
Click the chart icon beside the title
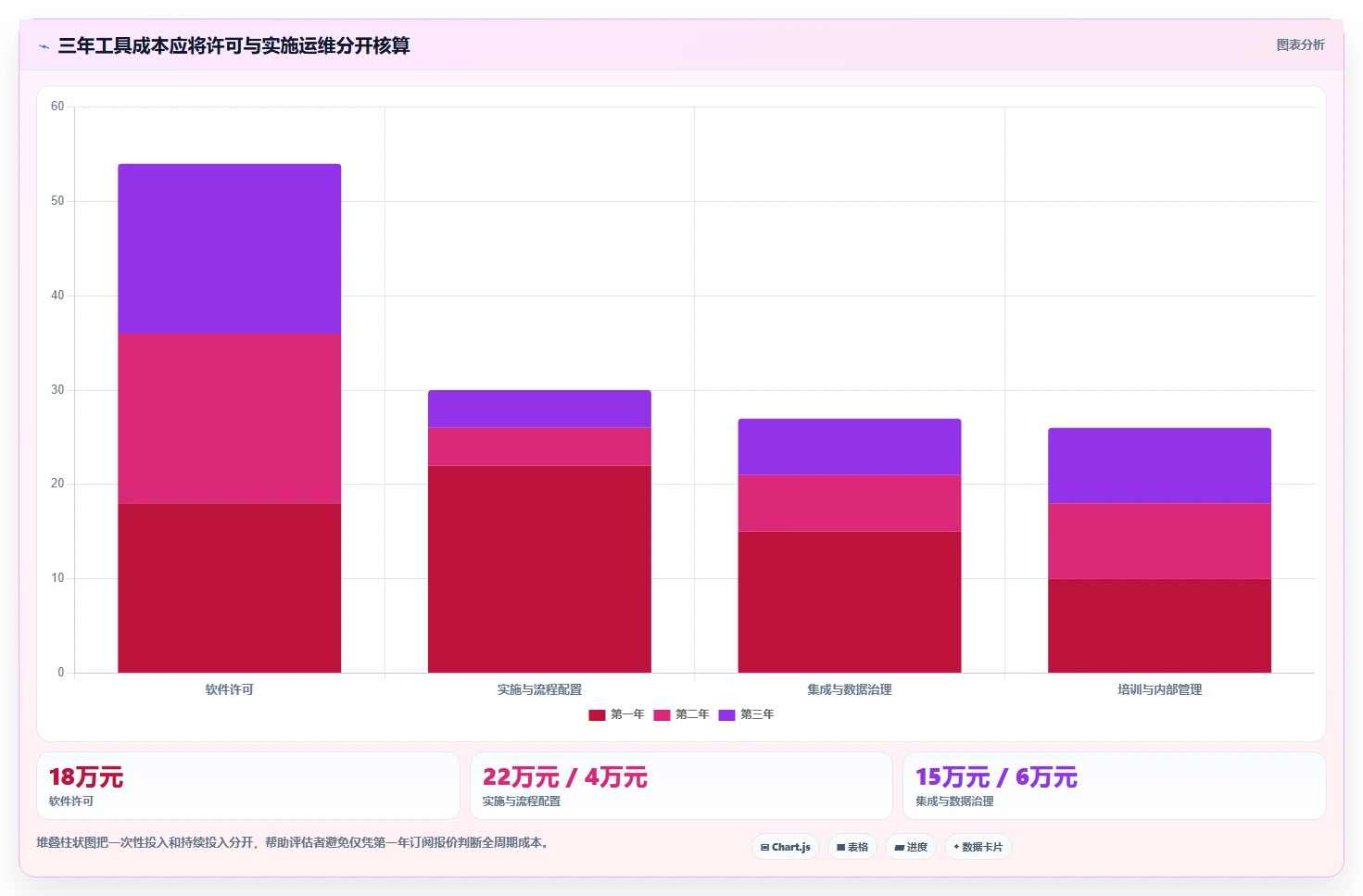pyautogui.click(x=44, y=46)
